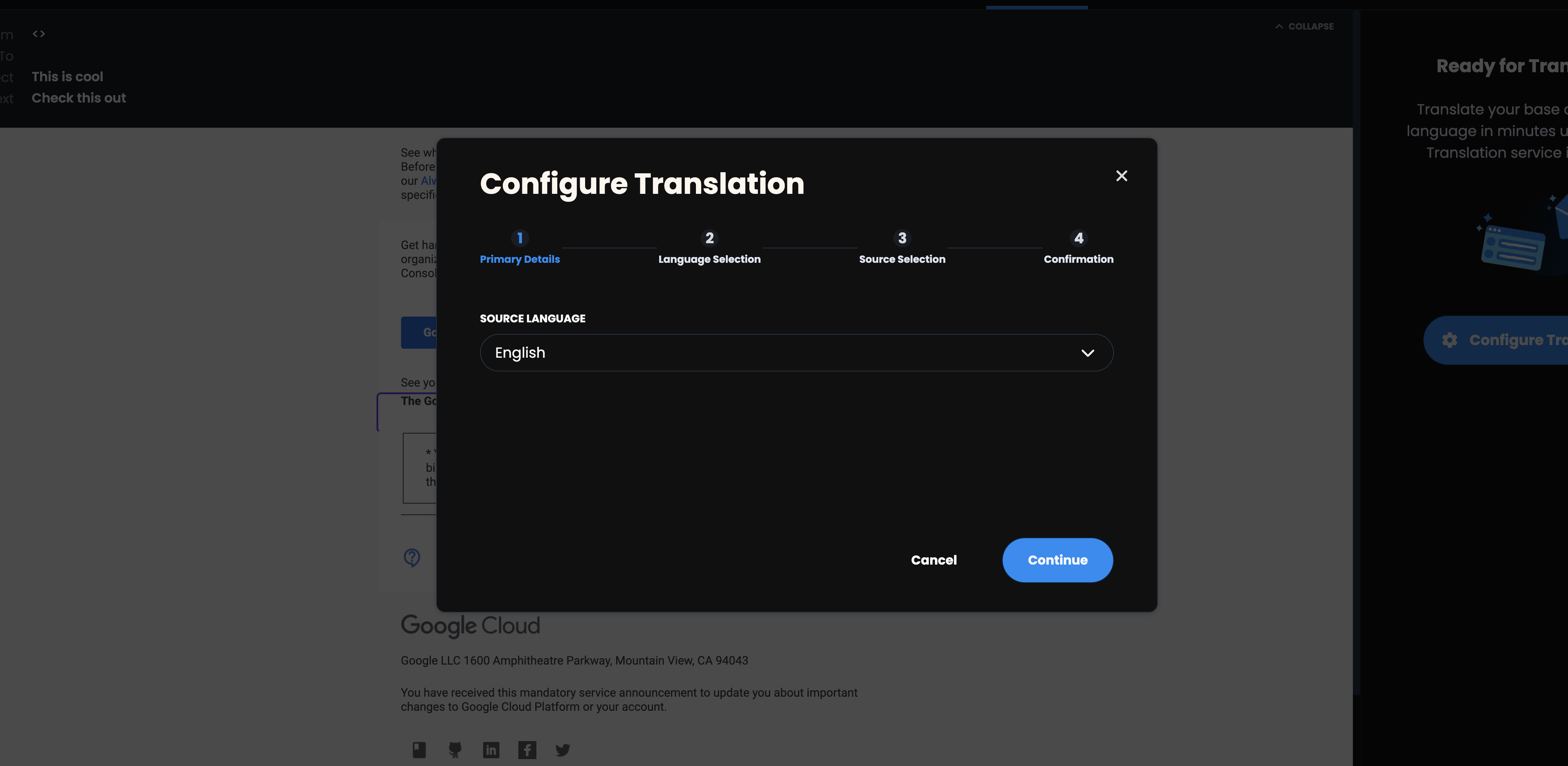
Task: Click the help question mark icon
Action: tap(412, 557)
